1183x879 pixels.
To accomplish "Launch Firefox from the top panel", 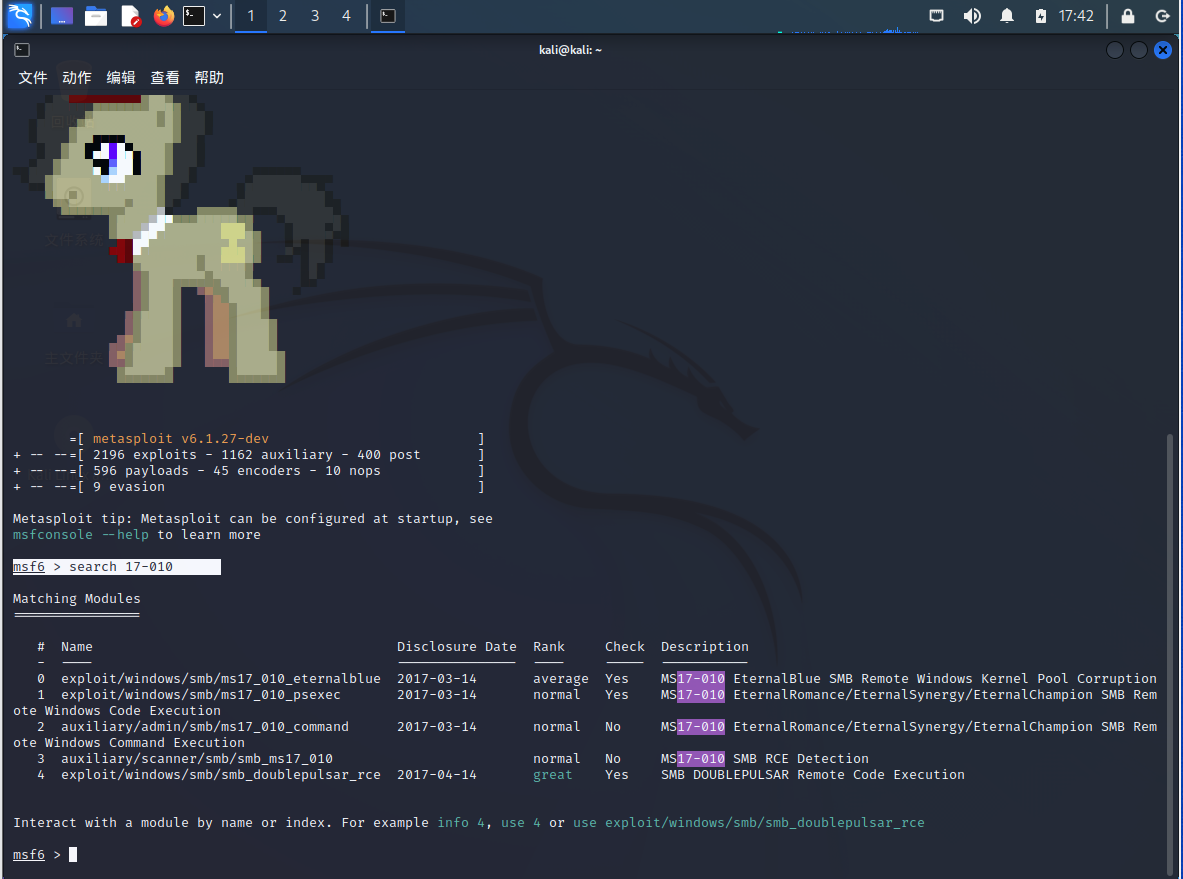I will tap(163, 16).
